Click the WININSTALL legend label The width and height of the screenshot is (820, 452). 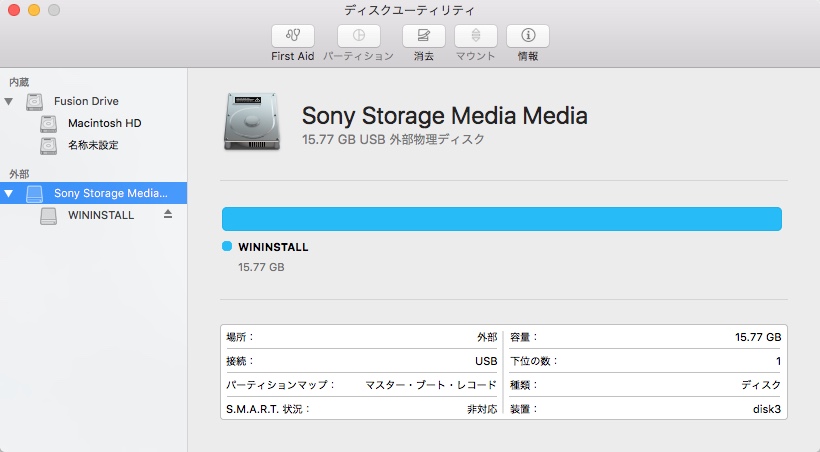[273, 247]
